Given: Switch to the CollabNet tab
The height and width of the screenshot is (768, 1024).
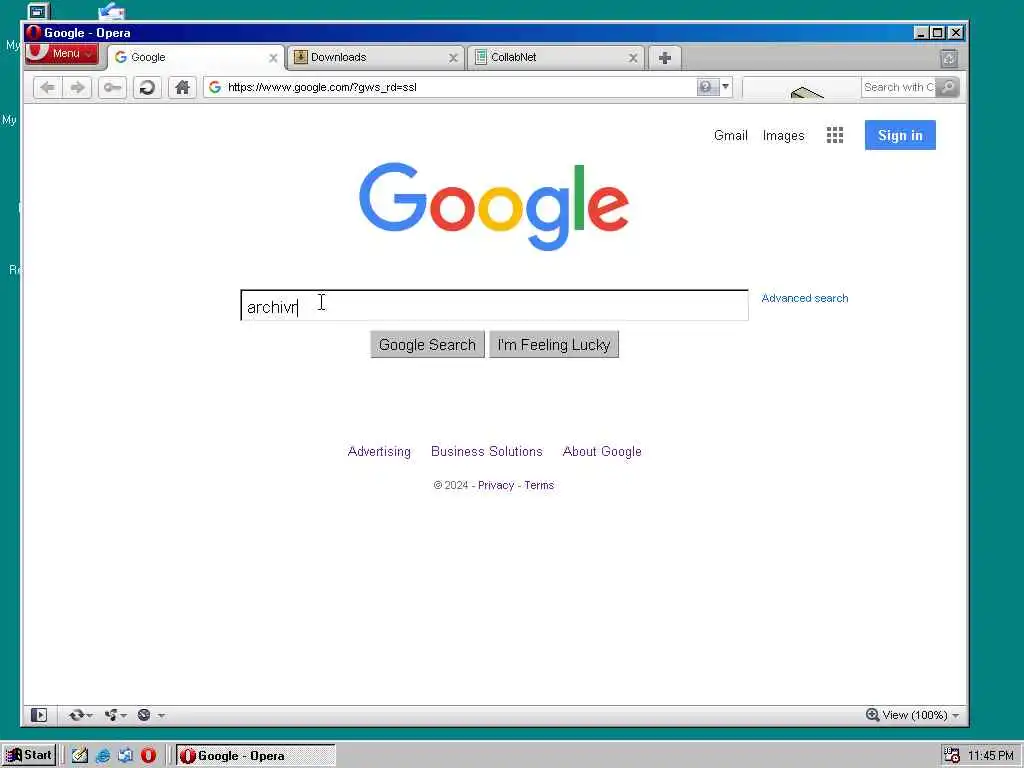Looking at the screenshot, I should point(556,57).
